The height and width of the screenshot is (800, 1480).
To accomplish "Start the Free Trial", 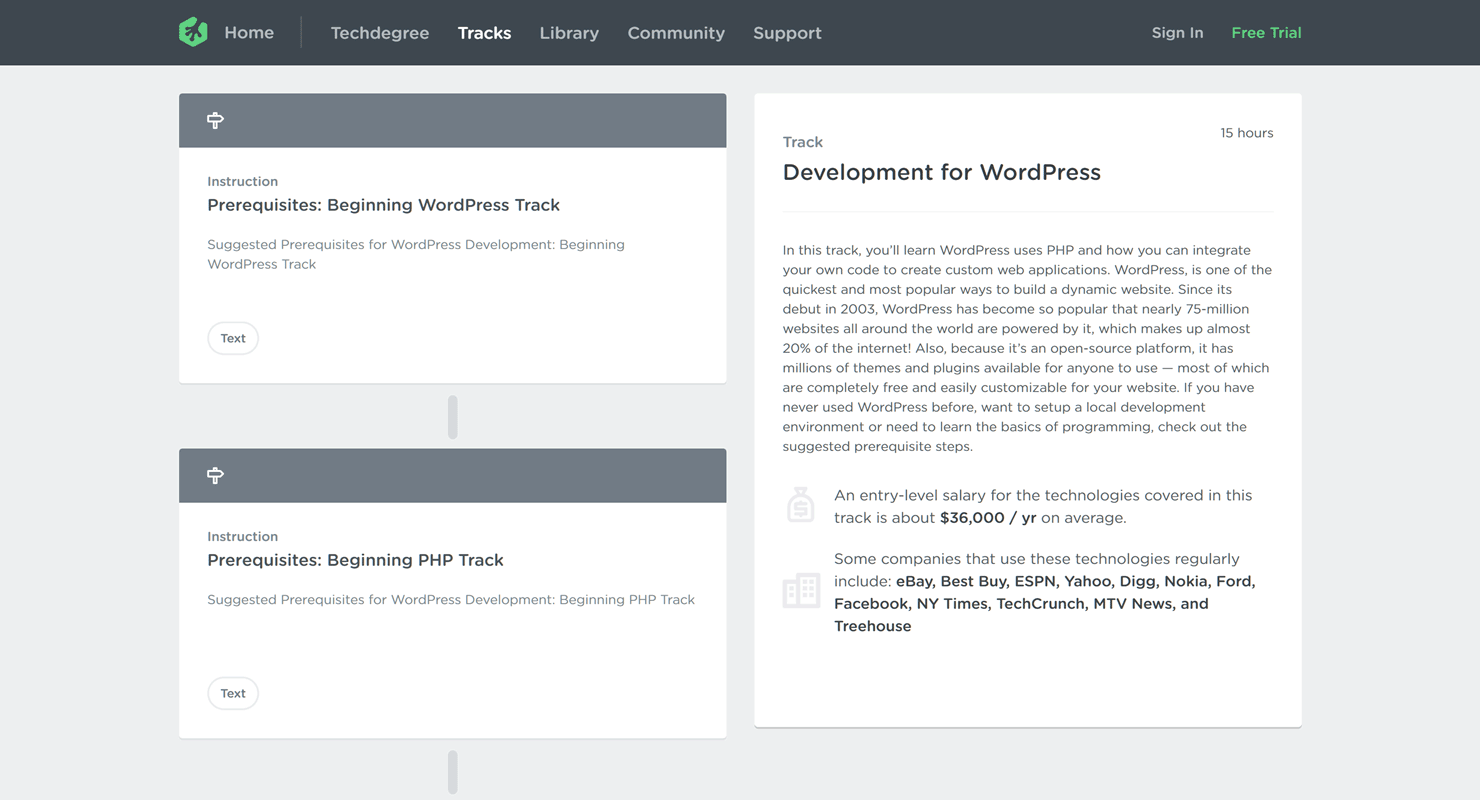I will pyautogui.click(x=1266, y=33).
